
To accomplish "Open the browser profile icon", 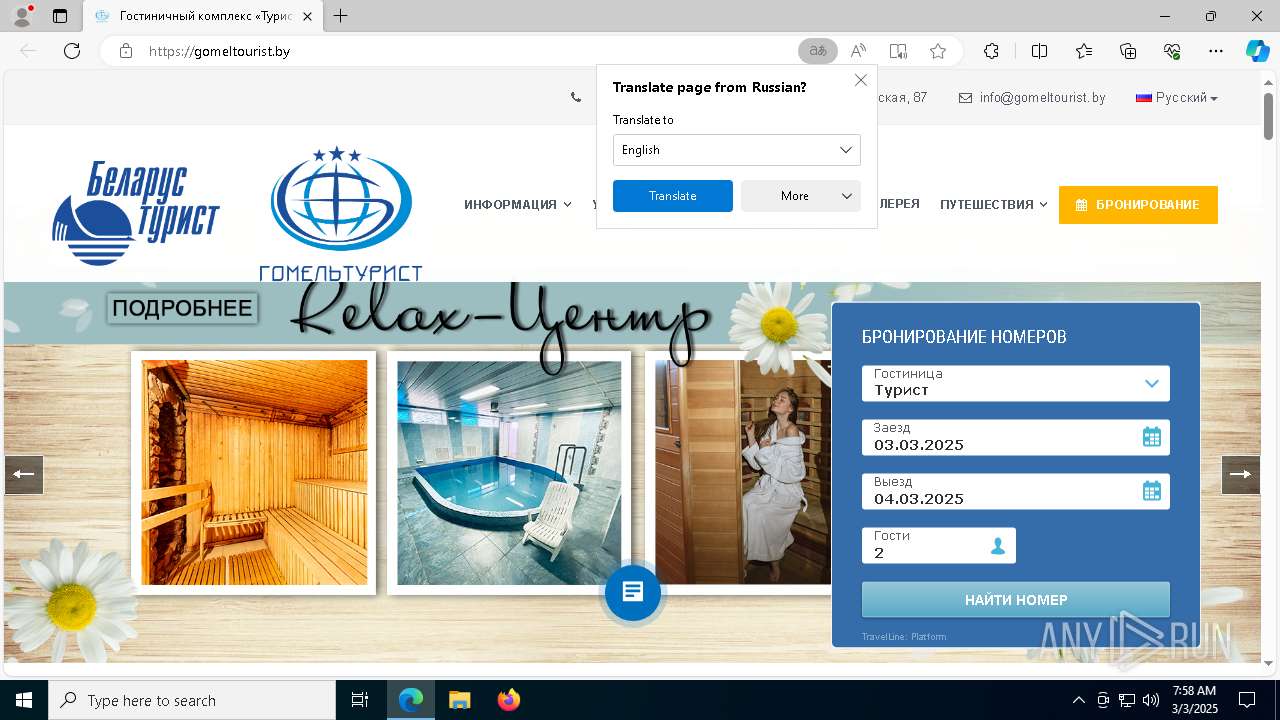I will (22, 15).
